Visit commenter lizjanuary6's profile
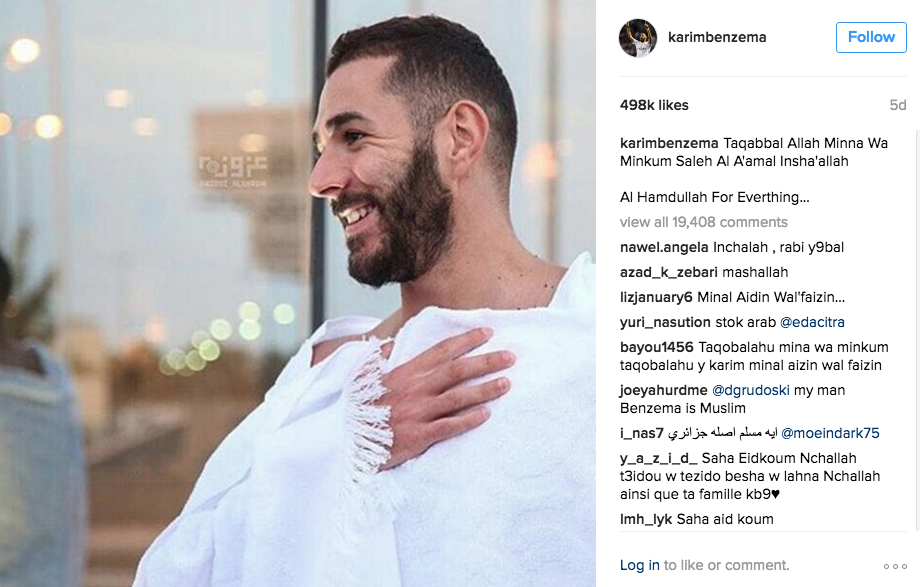The height and width of the screenshot is (587, 920). click(656, 298)
